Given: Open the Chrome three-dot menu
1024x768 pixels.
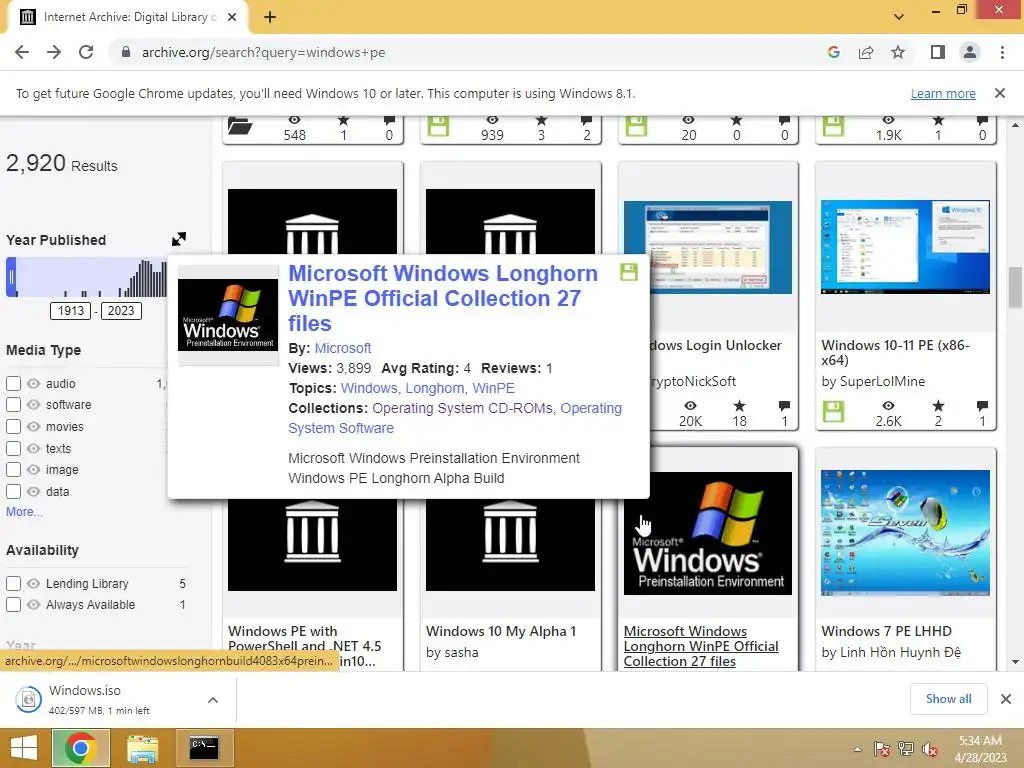Looking at the screenshot, I should pyautogui.click(x=1002, y=52).
